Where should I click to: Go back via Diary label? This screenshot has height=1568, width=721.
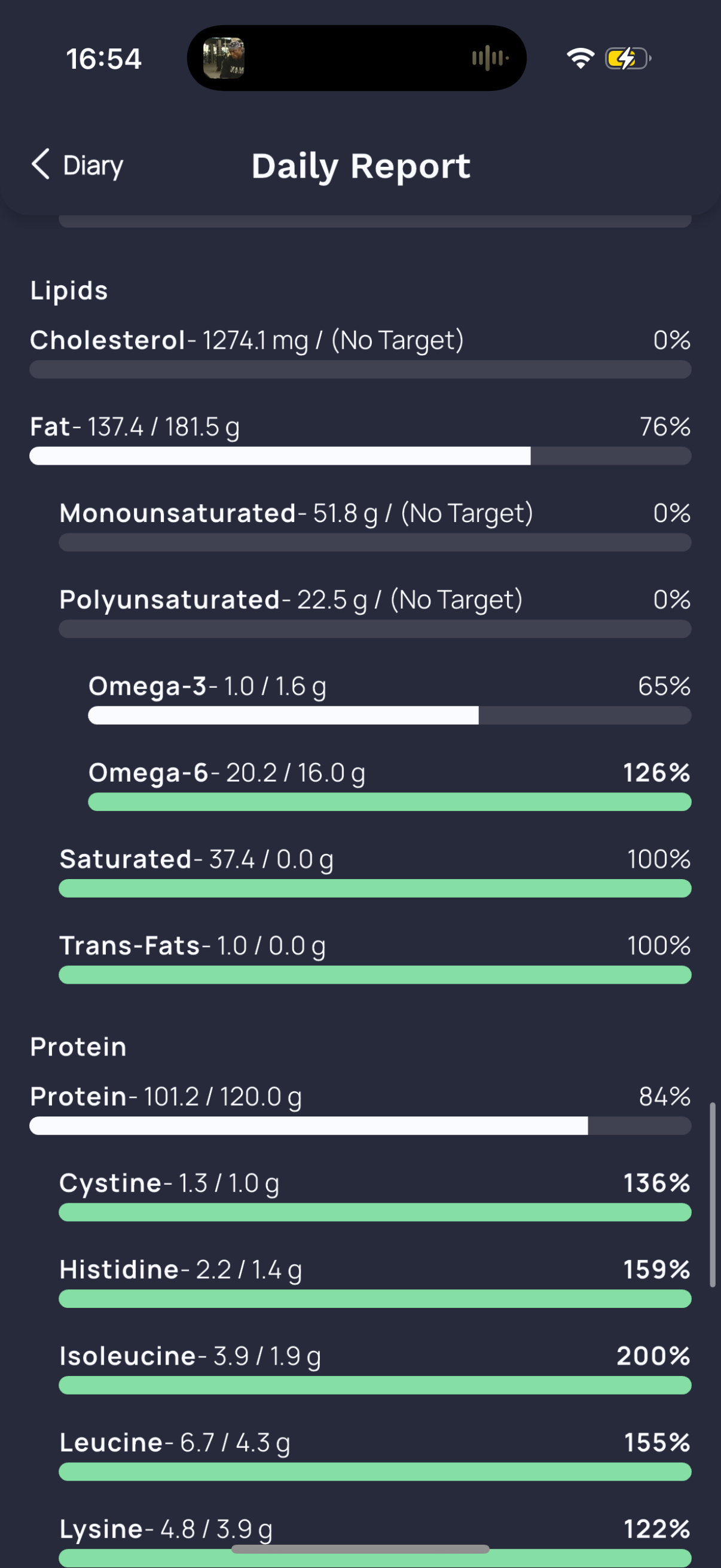[x=93, y=166]
